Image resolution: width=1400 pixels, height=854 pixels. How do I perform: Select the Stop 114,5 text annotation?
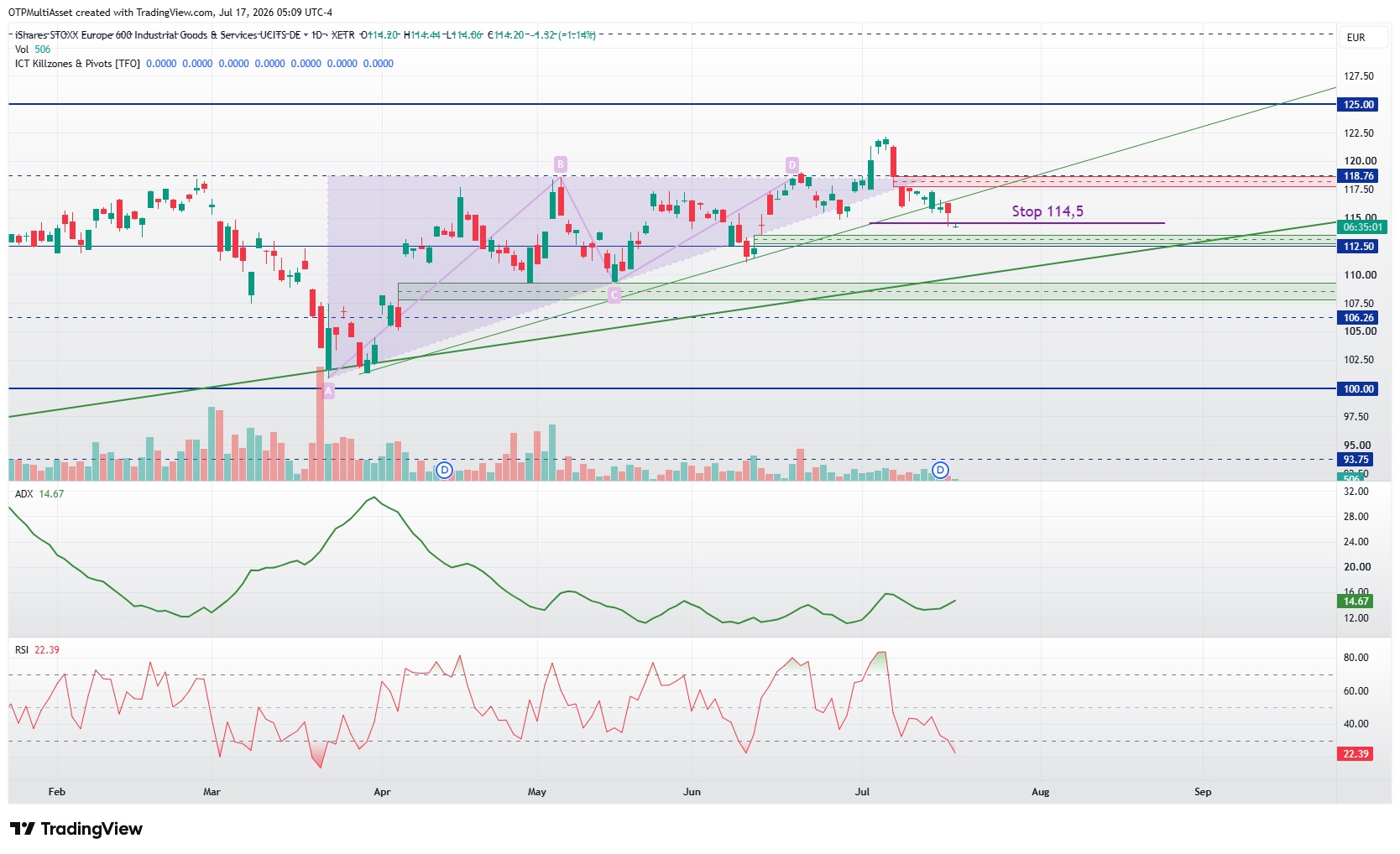1047,211
